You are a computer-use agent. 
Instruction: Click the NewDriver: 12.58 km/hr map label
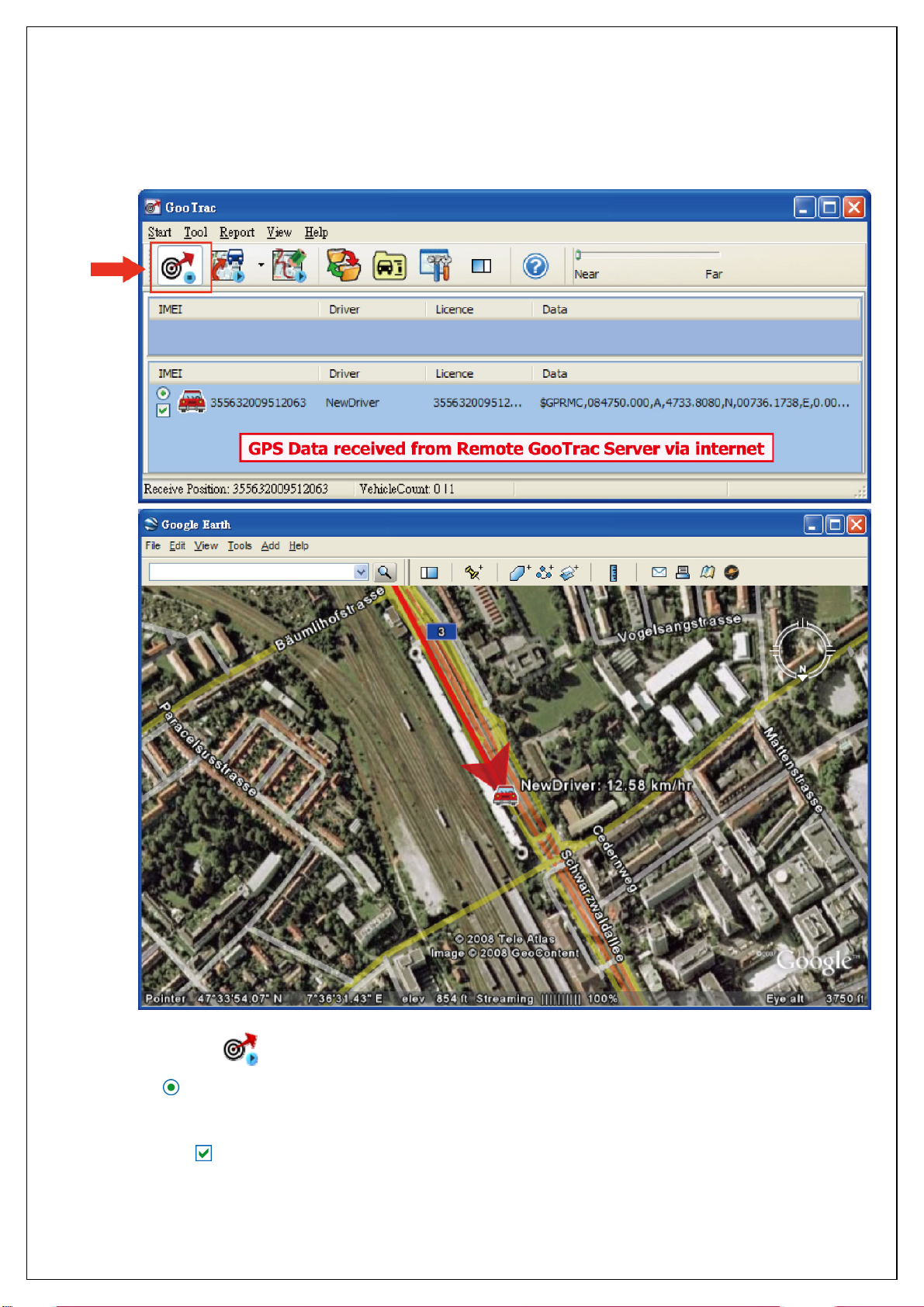click(x=606, y=785)
